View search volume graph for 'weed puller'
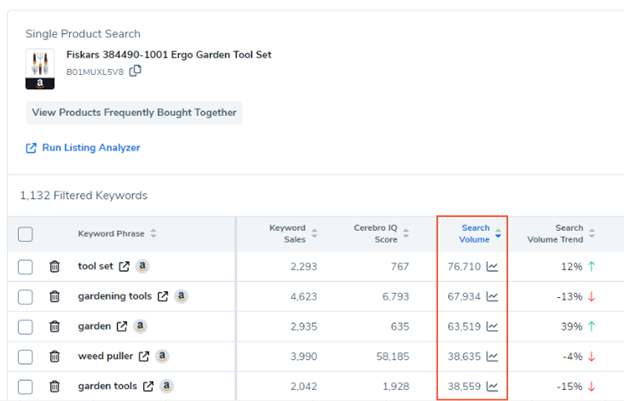Image resolution: width=624 pixels, height=401 pixels. 492,356
